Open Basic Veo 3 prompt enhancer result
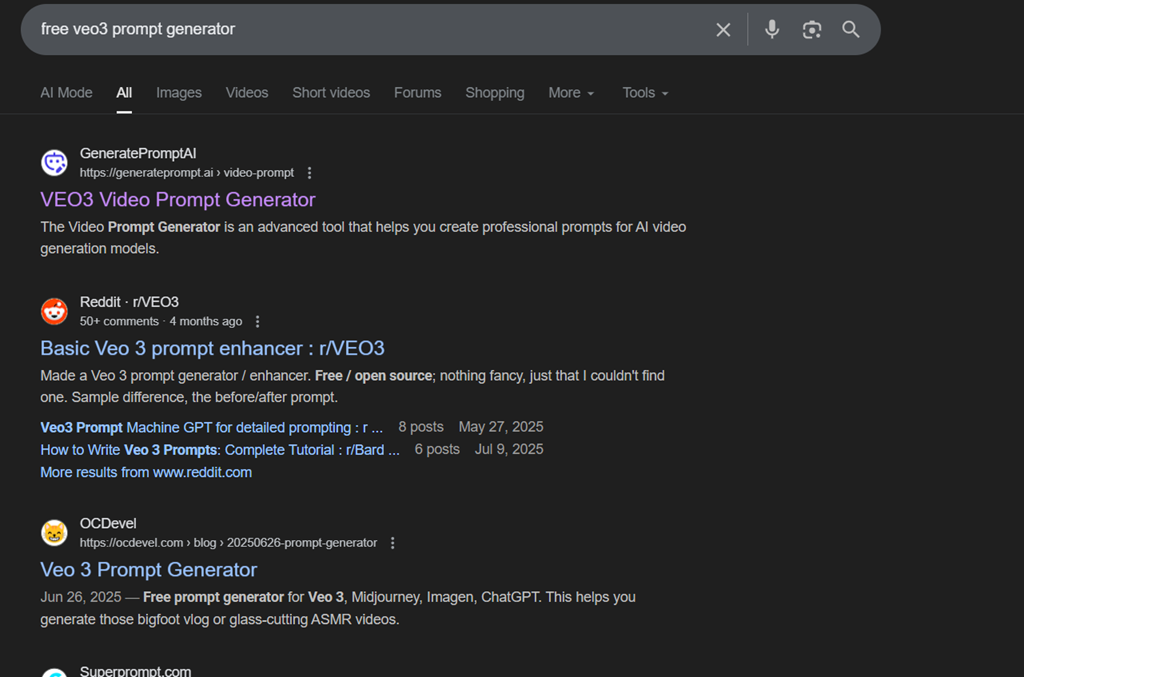Screen dimensions: 1152x677 [x=212, y=348]
